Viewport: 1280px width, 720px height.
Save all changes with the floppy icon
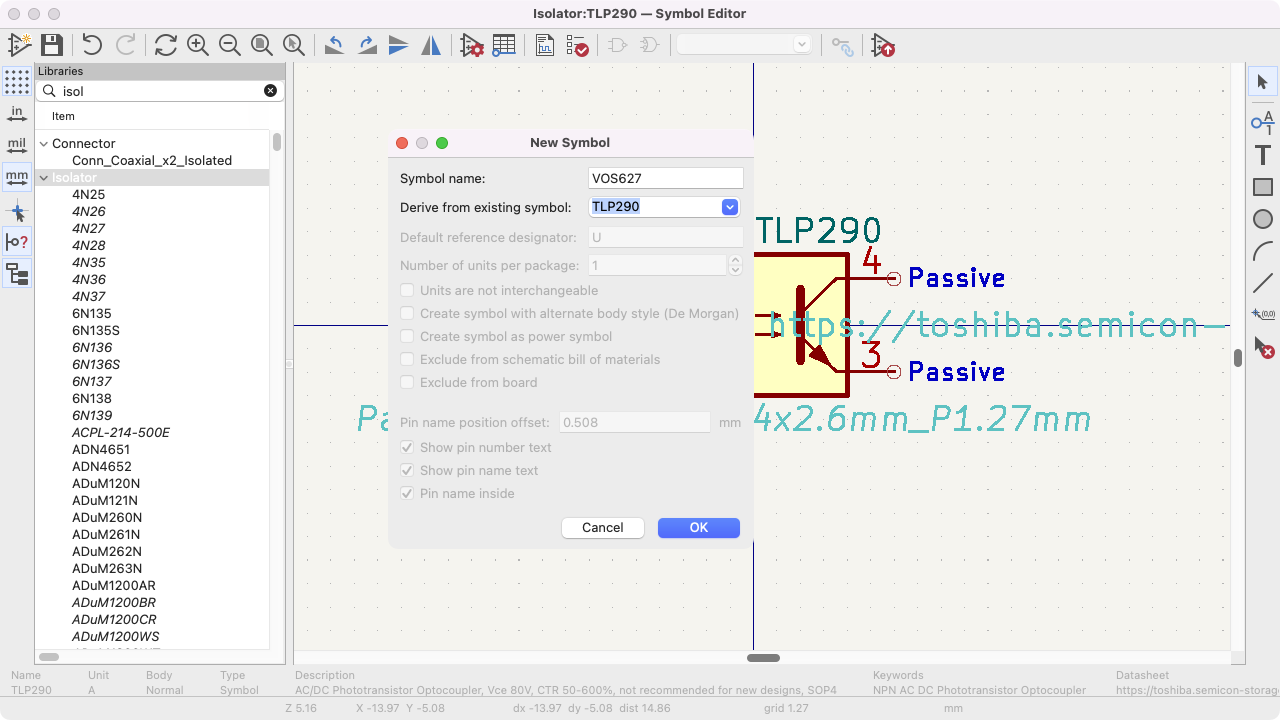pyautogui.click(x=52, y=45)
